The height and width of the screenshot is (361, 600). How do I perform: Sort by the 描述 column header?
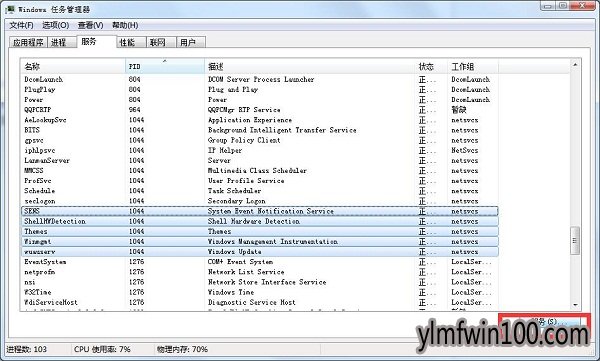[x=310, y=67]
